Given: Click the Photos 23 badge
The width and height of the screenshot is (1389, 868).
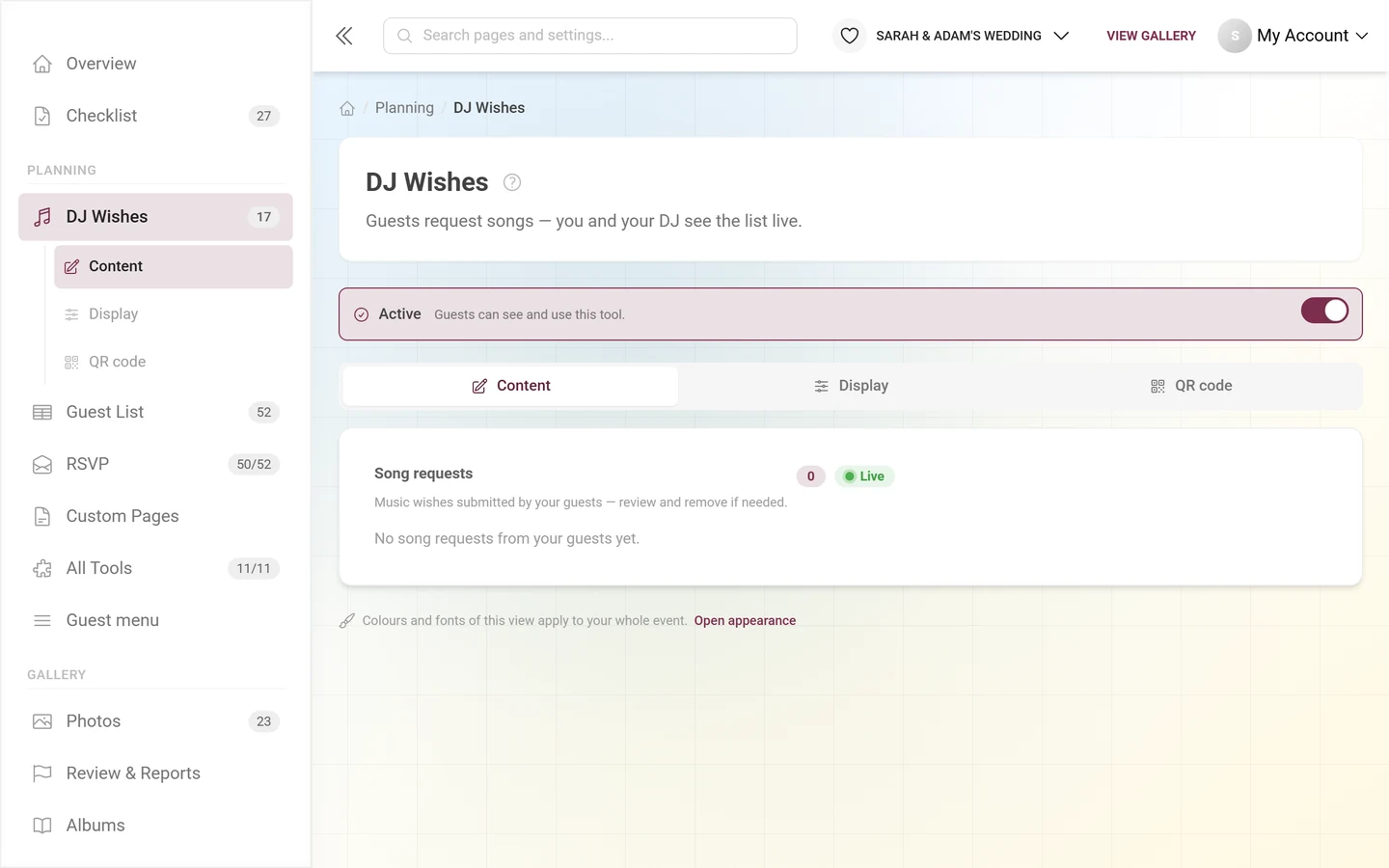Looking at the screenshot, I should [x=264, y=721].
